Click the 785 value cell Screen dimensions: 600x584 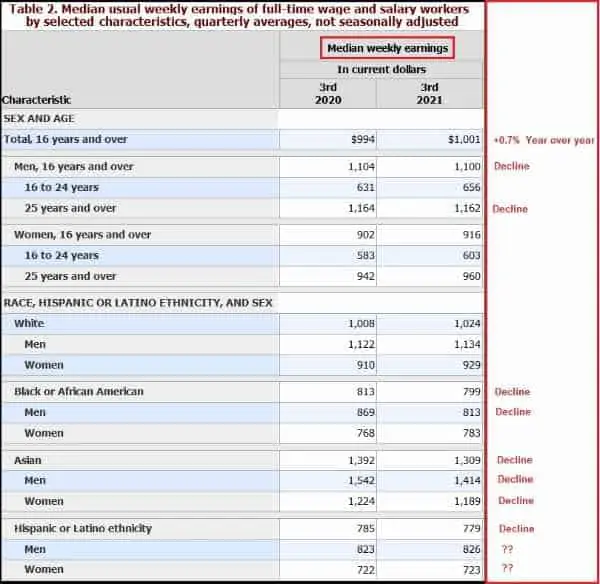click(x=328, y=529)
